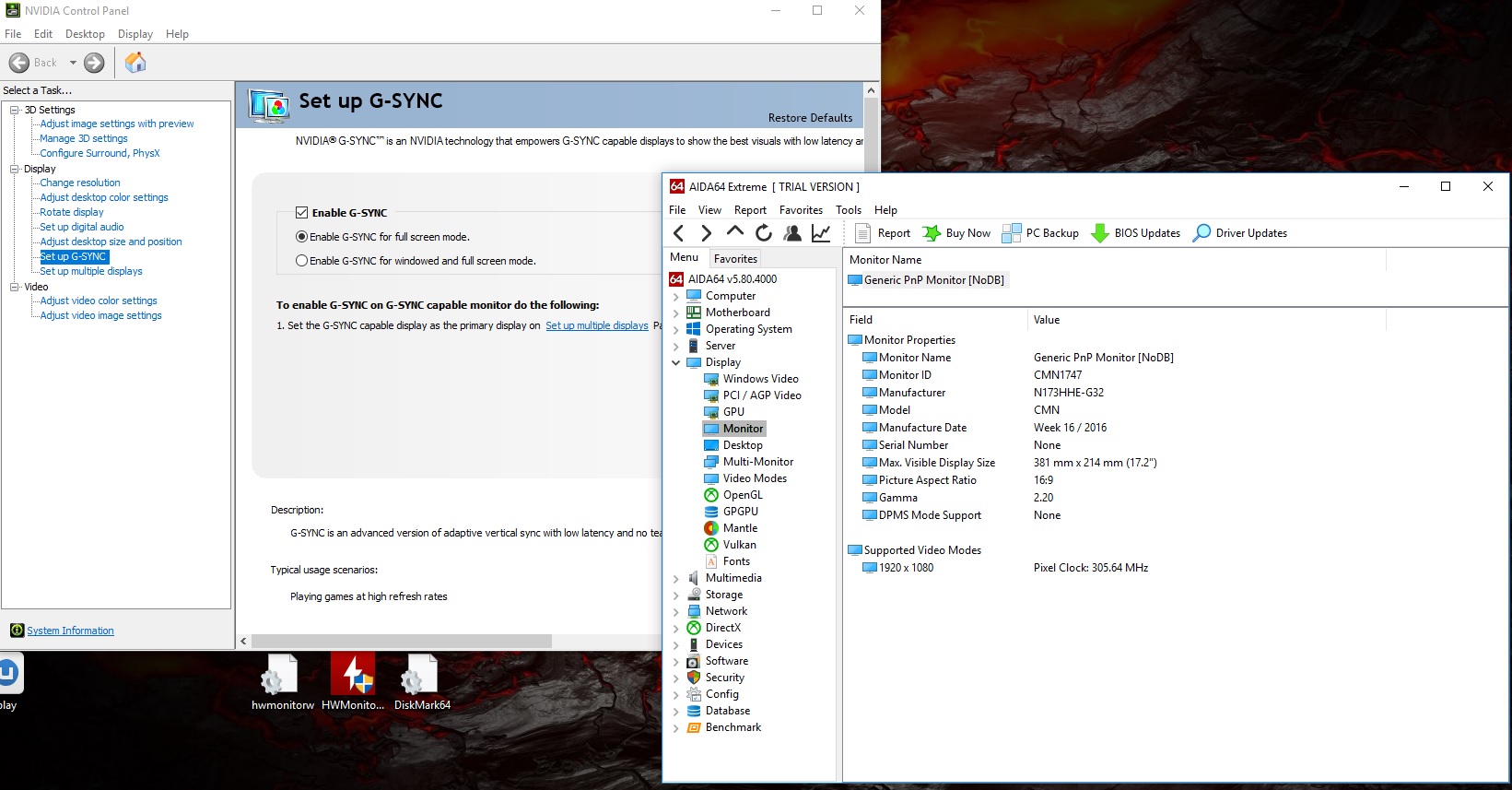The height and width of the screenshot is (790, 1512).
Task: Switch to Favorites tab in AIDA64
Action: [x=735, y=259]
